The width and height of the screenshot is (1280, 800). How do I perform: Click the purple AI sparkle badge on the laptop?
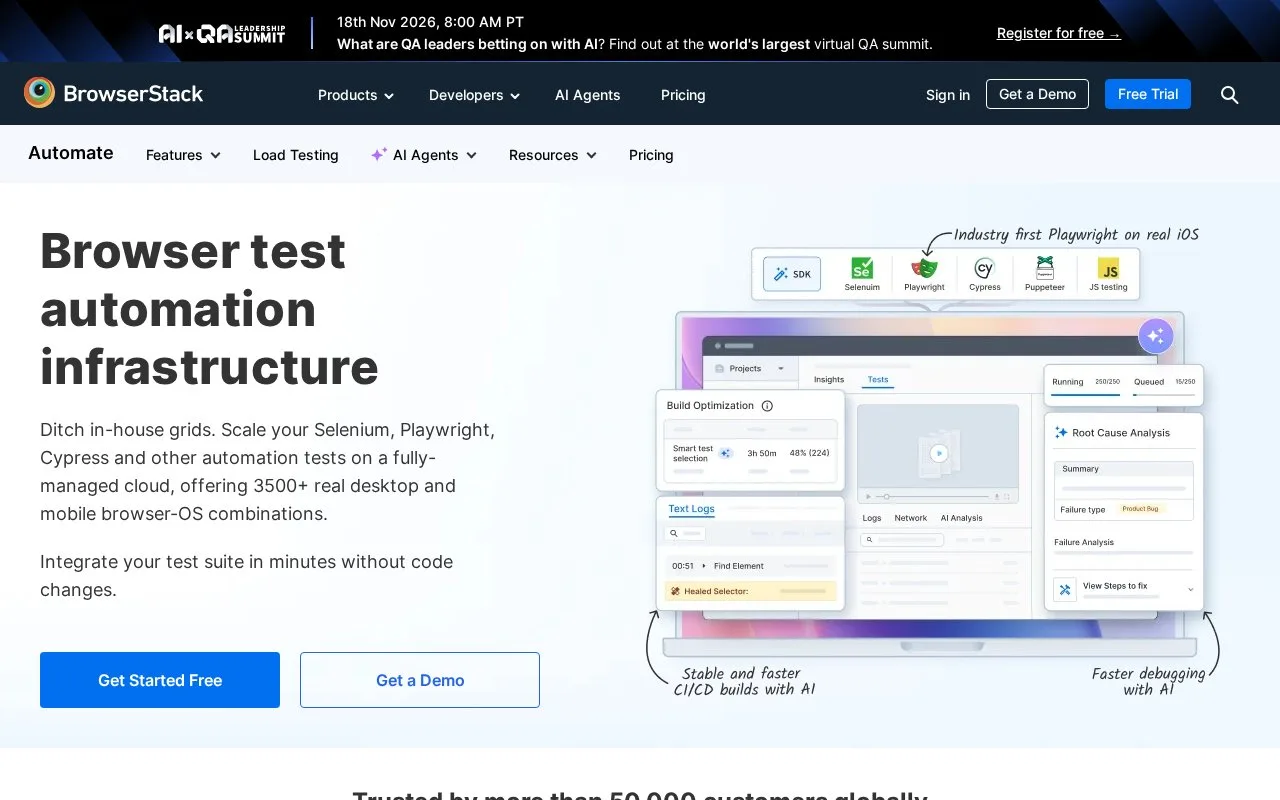pyautogui.click(x=1156, y=336)
